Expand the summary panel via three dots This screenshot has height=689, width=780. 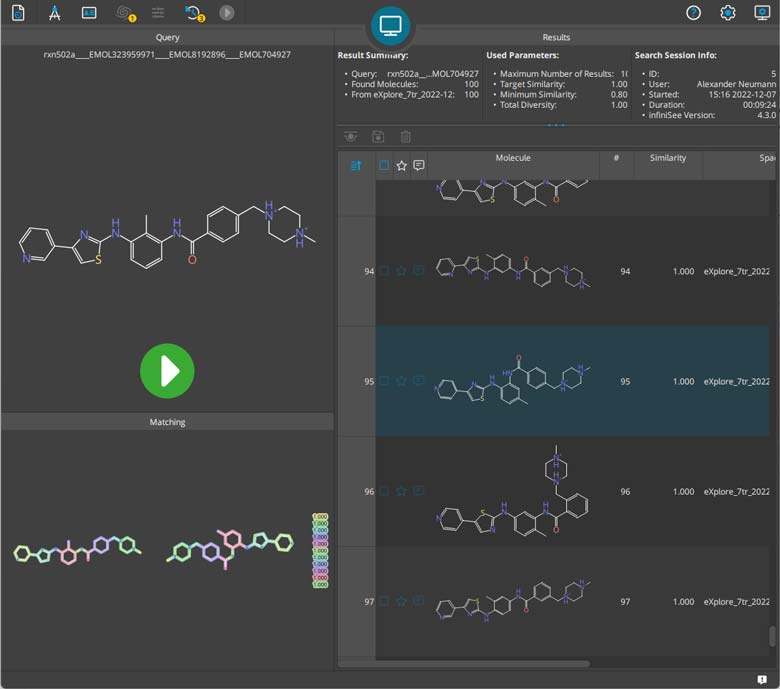(556, 125)
